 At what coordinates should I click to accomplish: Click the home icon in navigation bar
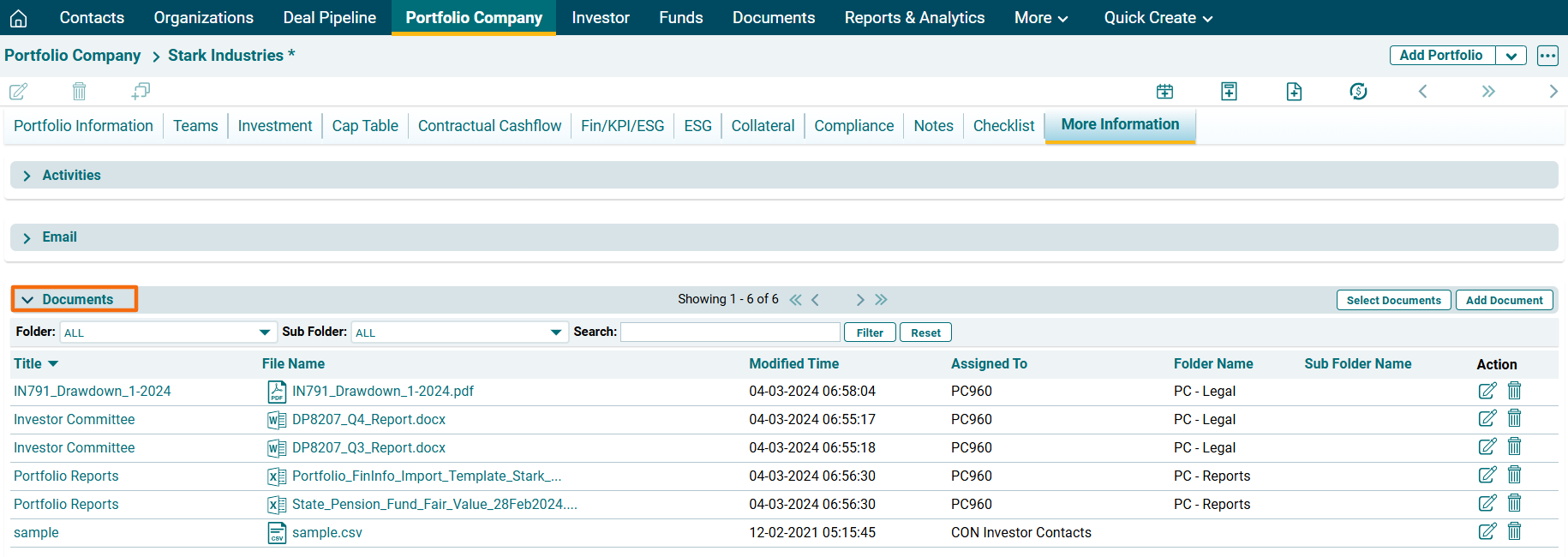[19, 18]
